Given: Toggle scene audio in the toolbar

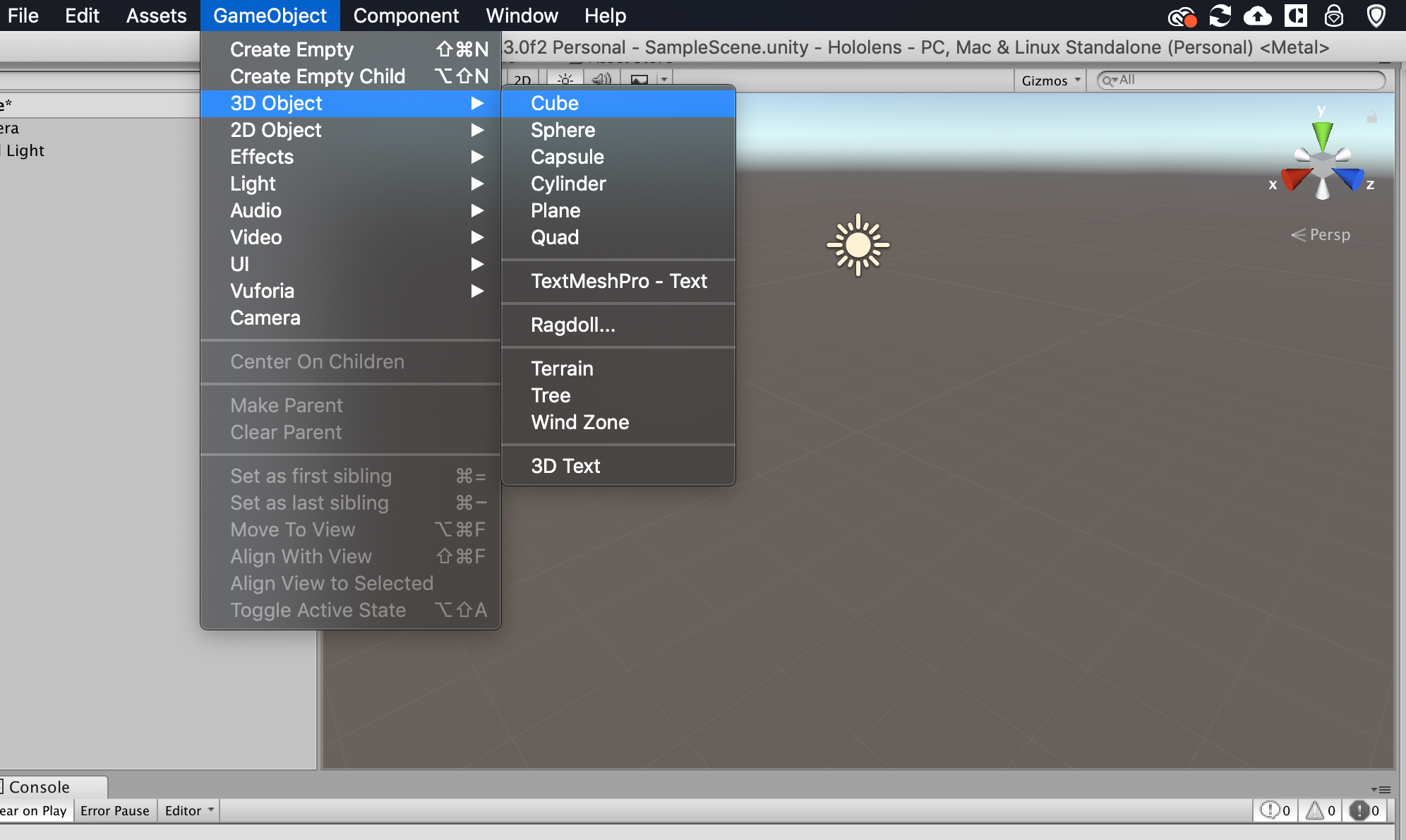Looking at the screenshot, I should pos(601,79).
